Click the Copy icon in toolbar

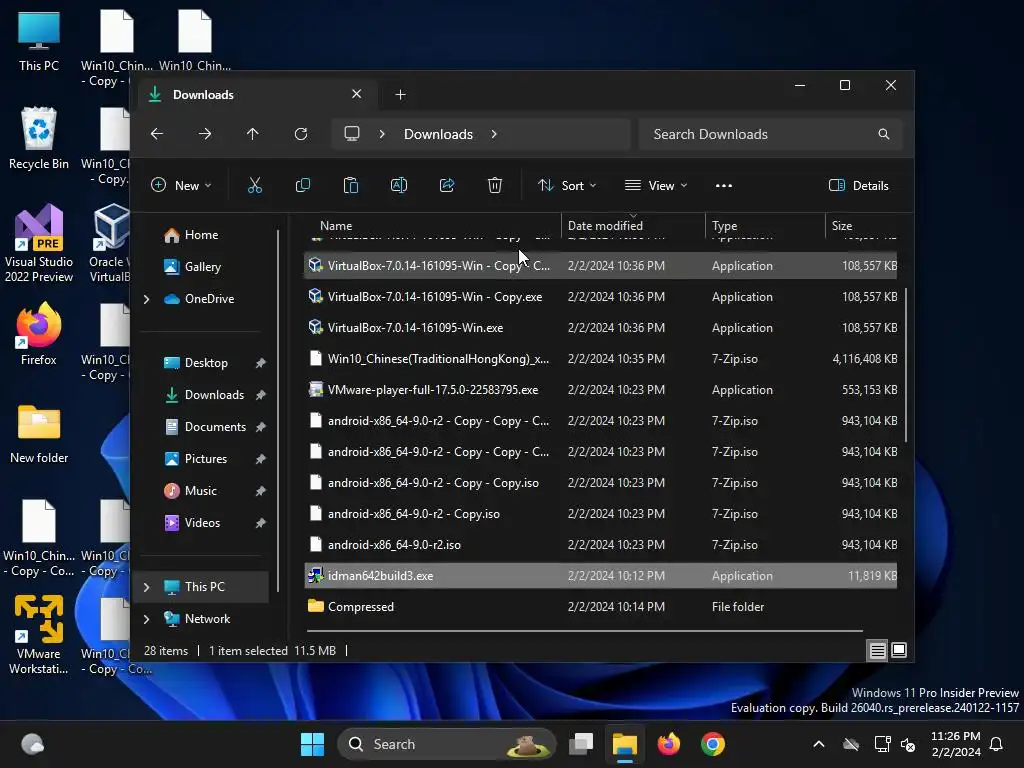point(303,185)
